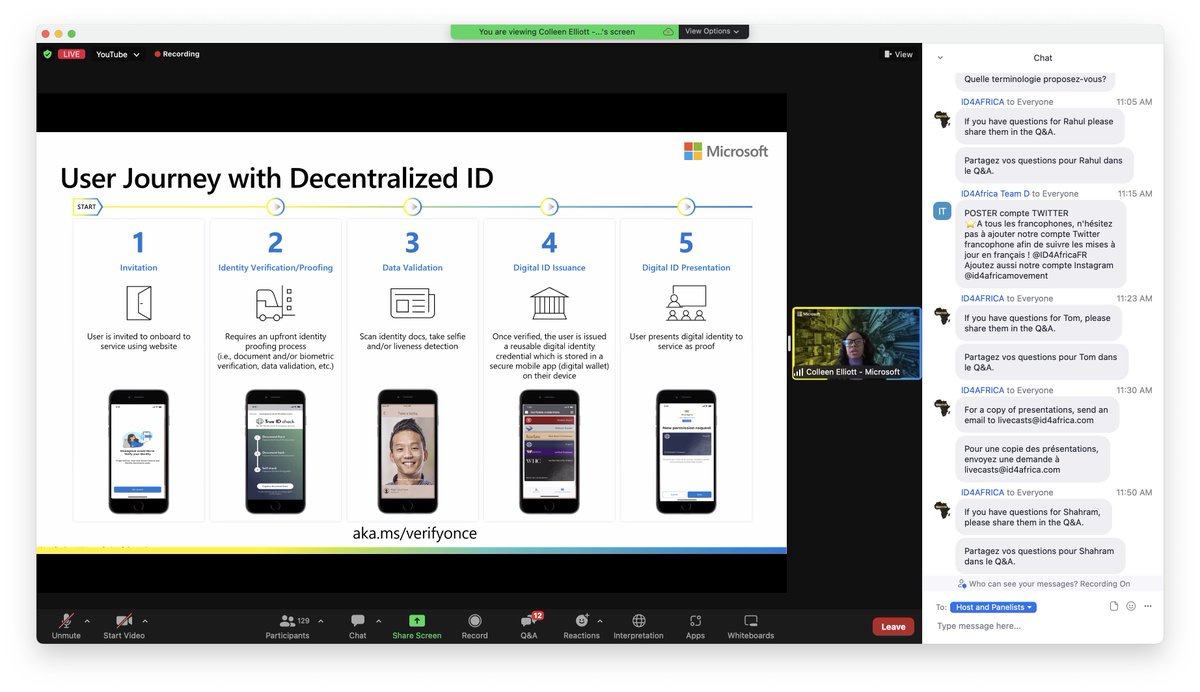Click the ID4AFRICA avatar at the 11:05 AM message
Screen dimensions: 1200x692
click(941, 119)
